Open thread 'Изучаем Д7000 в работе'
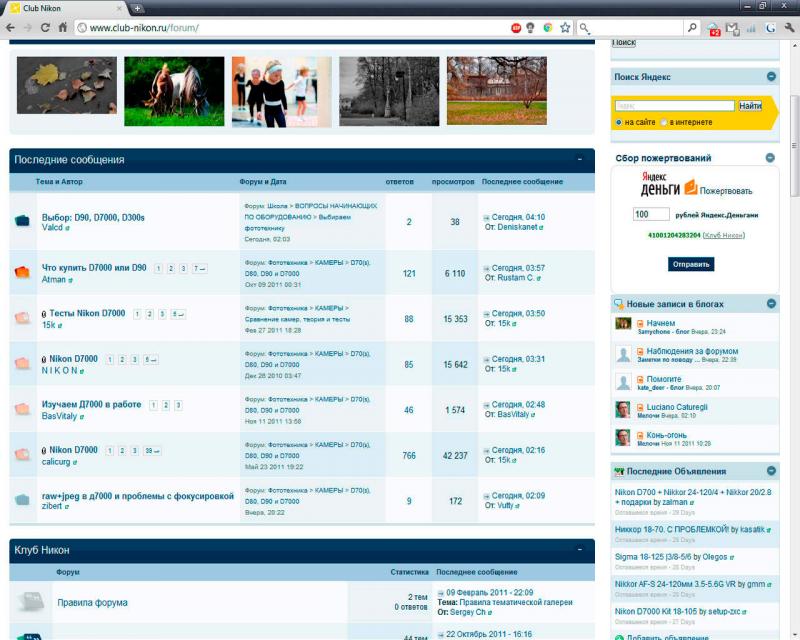The height and width of the screenshot is (640, 800). (91, 404)
